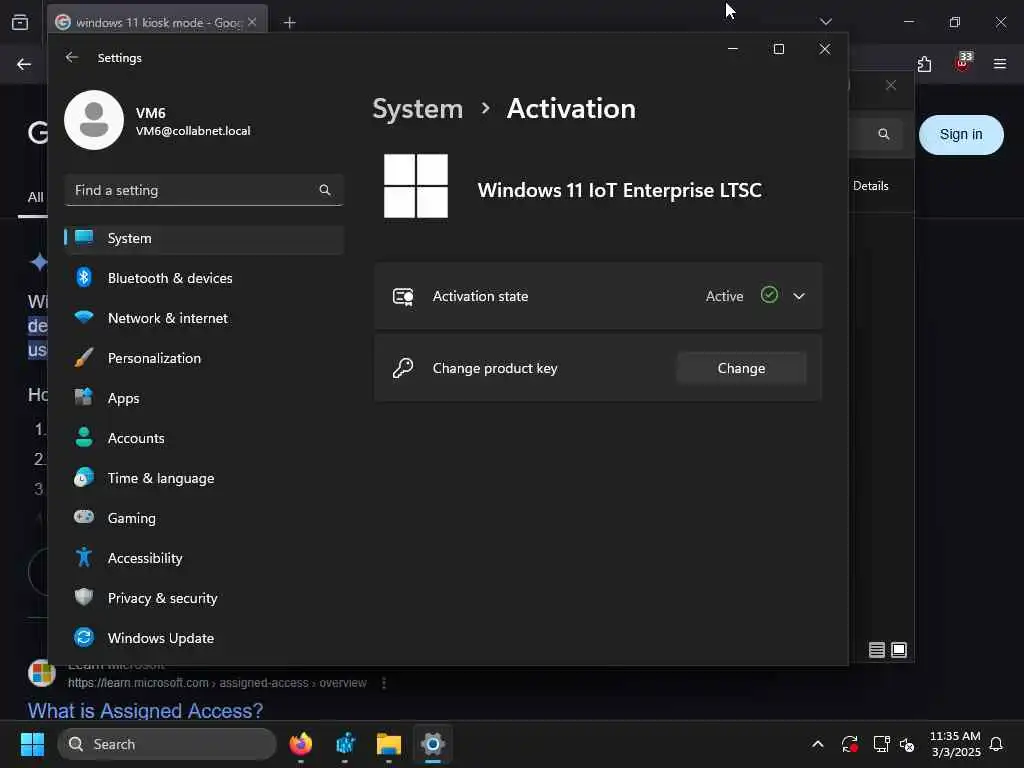Open the list all tabs dropdown
The height and width of the screenshot is (768, 1024).
tap(825, 22)
